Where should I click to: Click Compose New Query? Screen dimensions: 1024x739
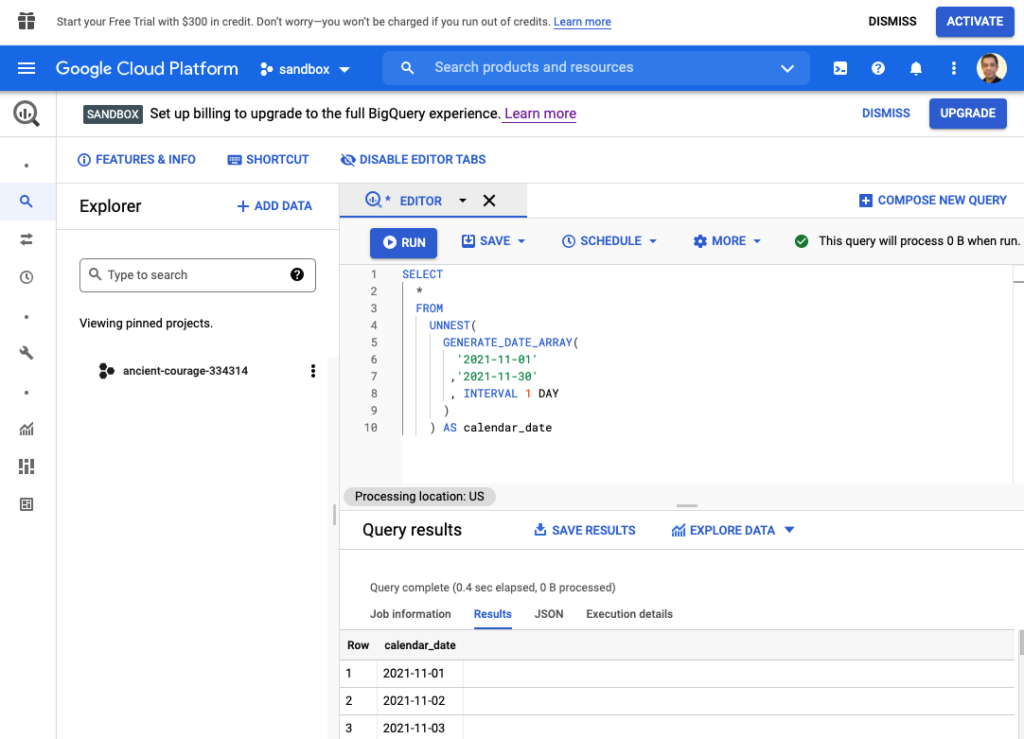click(933, 200)
